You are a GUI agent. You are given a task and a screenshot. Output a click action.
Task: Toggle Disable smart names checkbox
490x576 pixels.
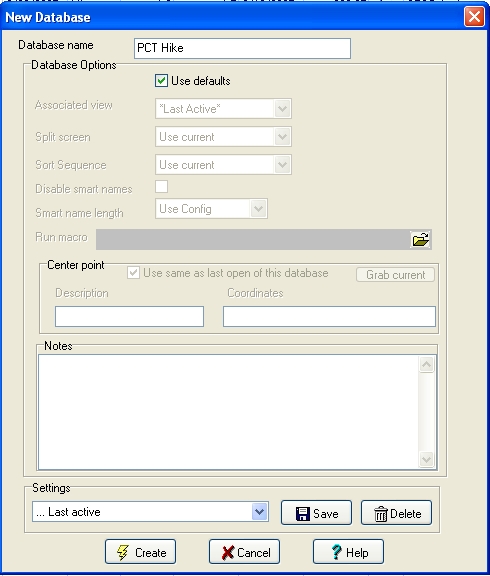point(162,187)
